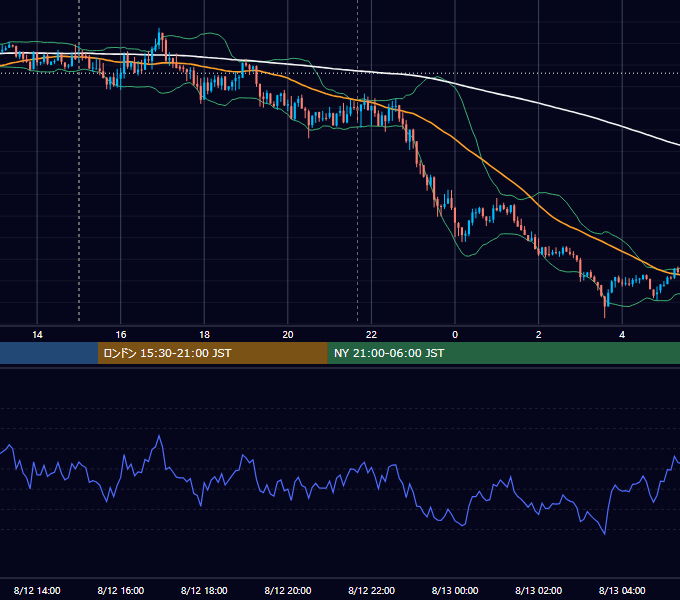This screenshot has width=680, height=600.
Task: Click the 8/12 16:00 label on the lower axis
Action: click(x=121, y=590)
